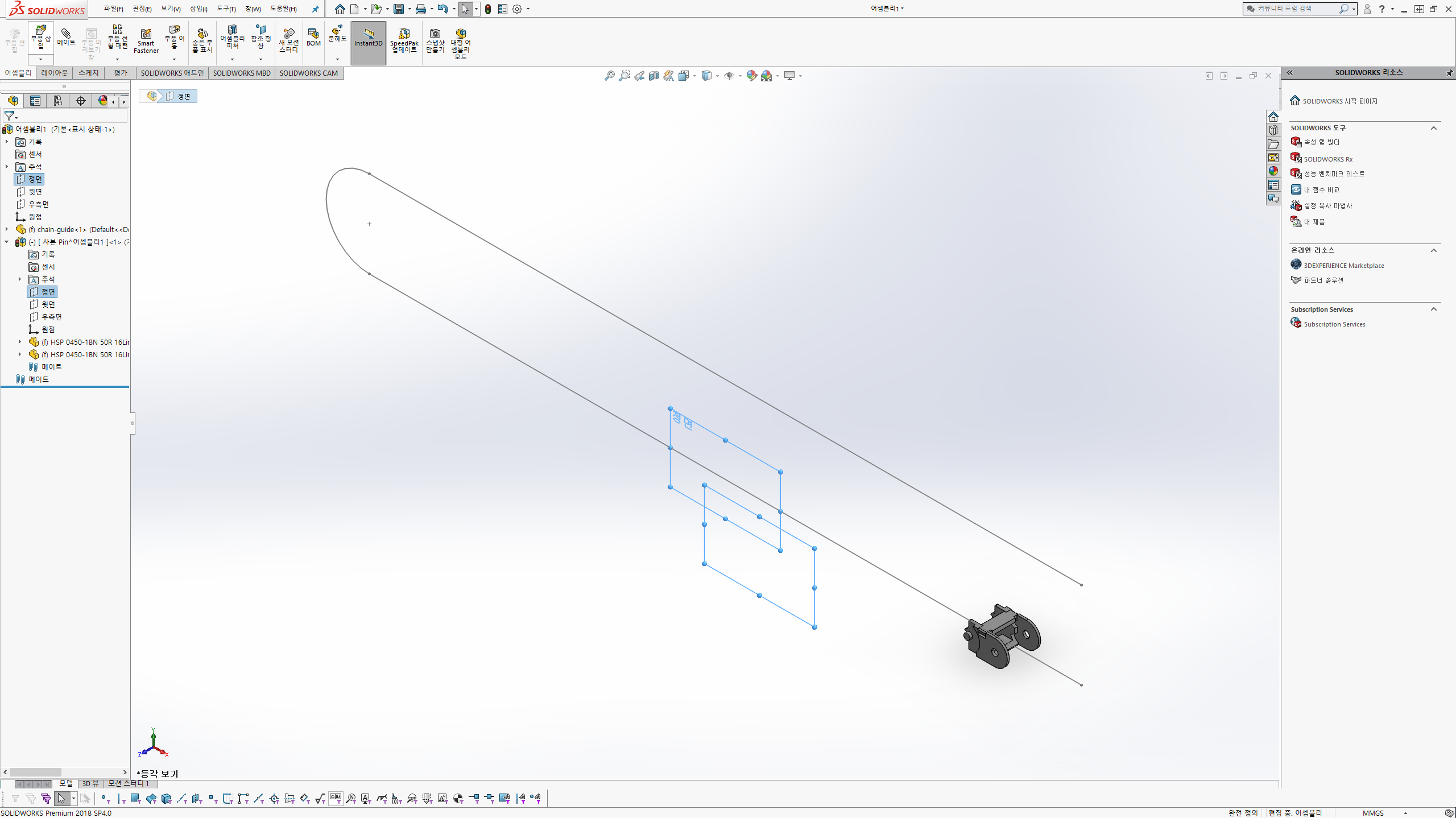Switch to the 스케치 tab

coord(88,73)
